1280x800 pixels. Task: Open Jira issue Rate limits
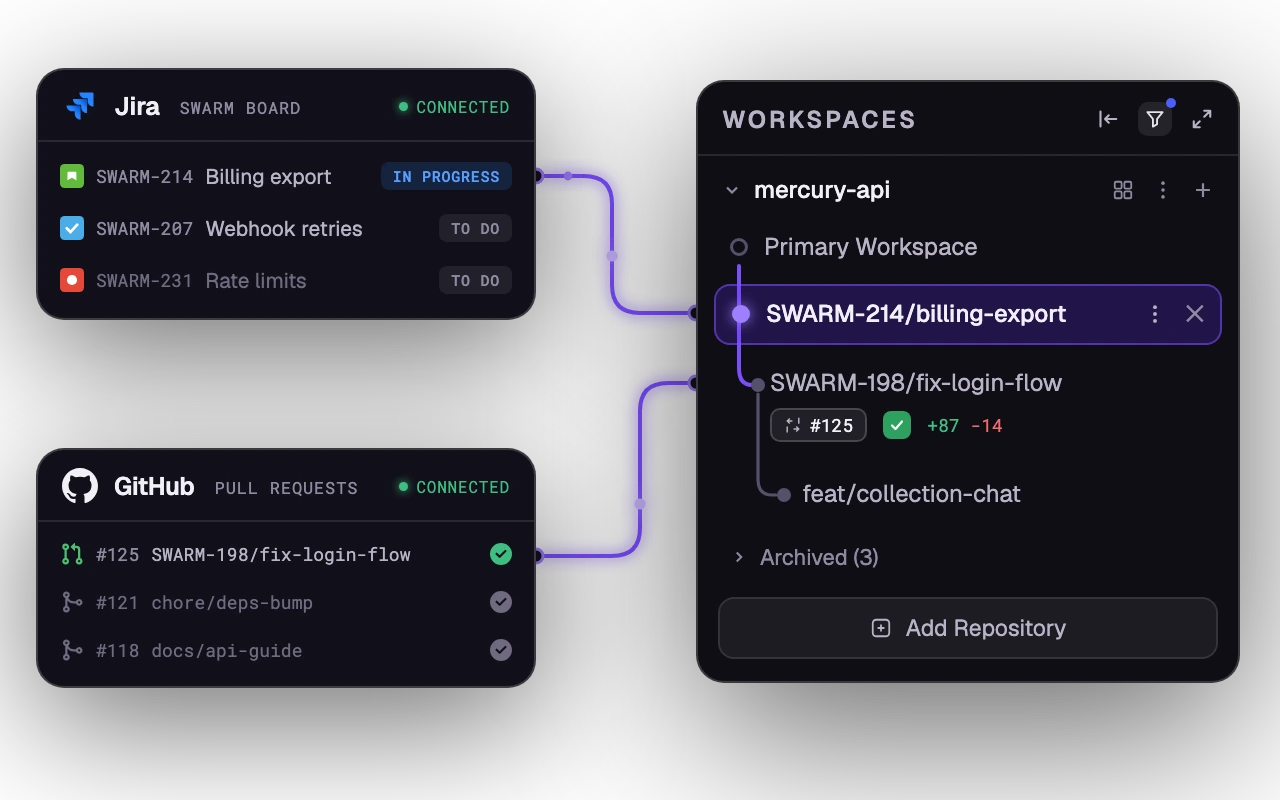click(256, 281)
